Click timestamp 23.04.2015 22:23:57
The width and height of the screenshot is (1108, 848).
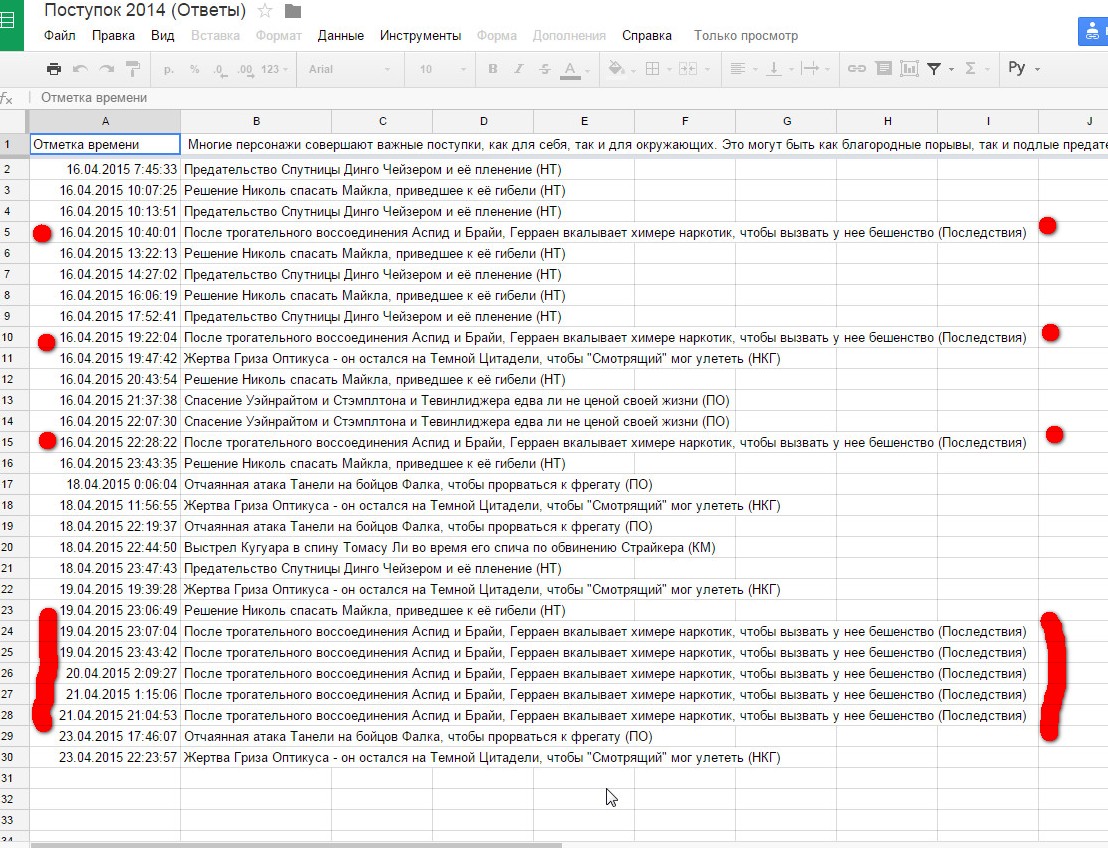pos(118,758)
